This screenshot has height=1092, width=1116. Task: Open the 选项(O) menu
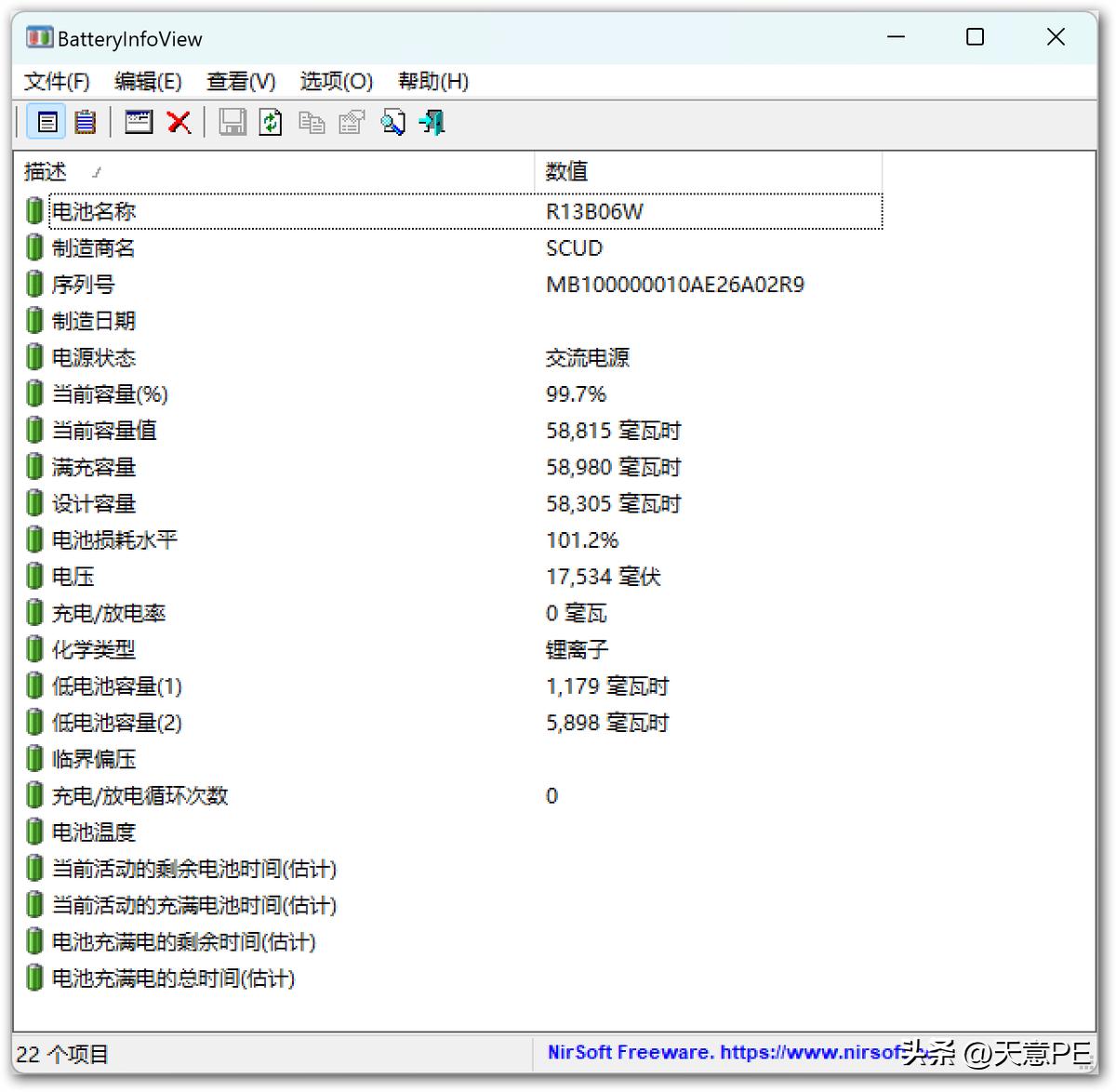[x=336, y=82]
